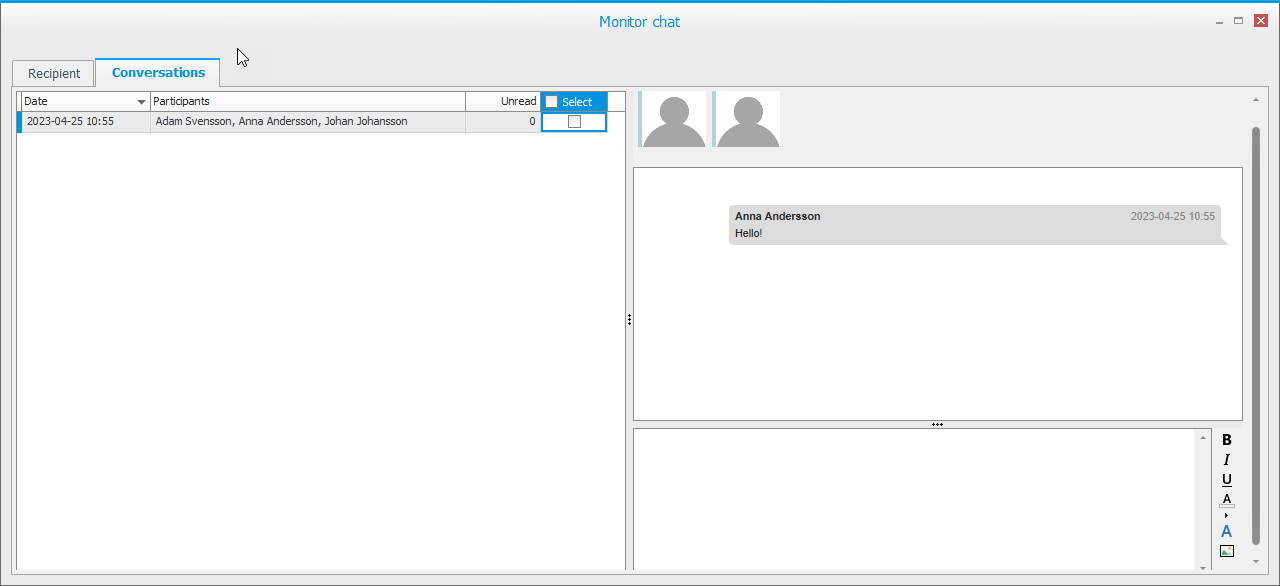
Task: Toggle bold text formatting
Action: tap(1227, 440)
